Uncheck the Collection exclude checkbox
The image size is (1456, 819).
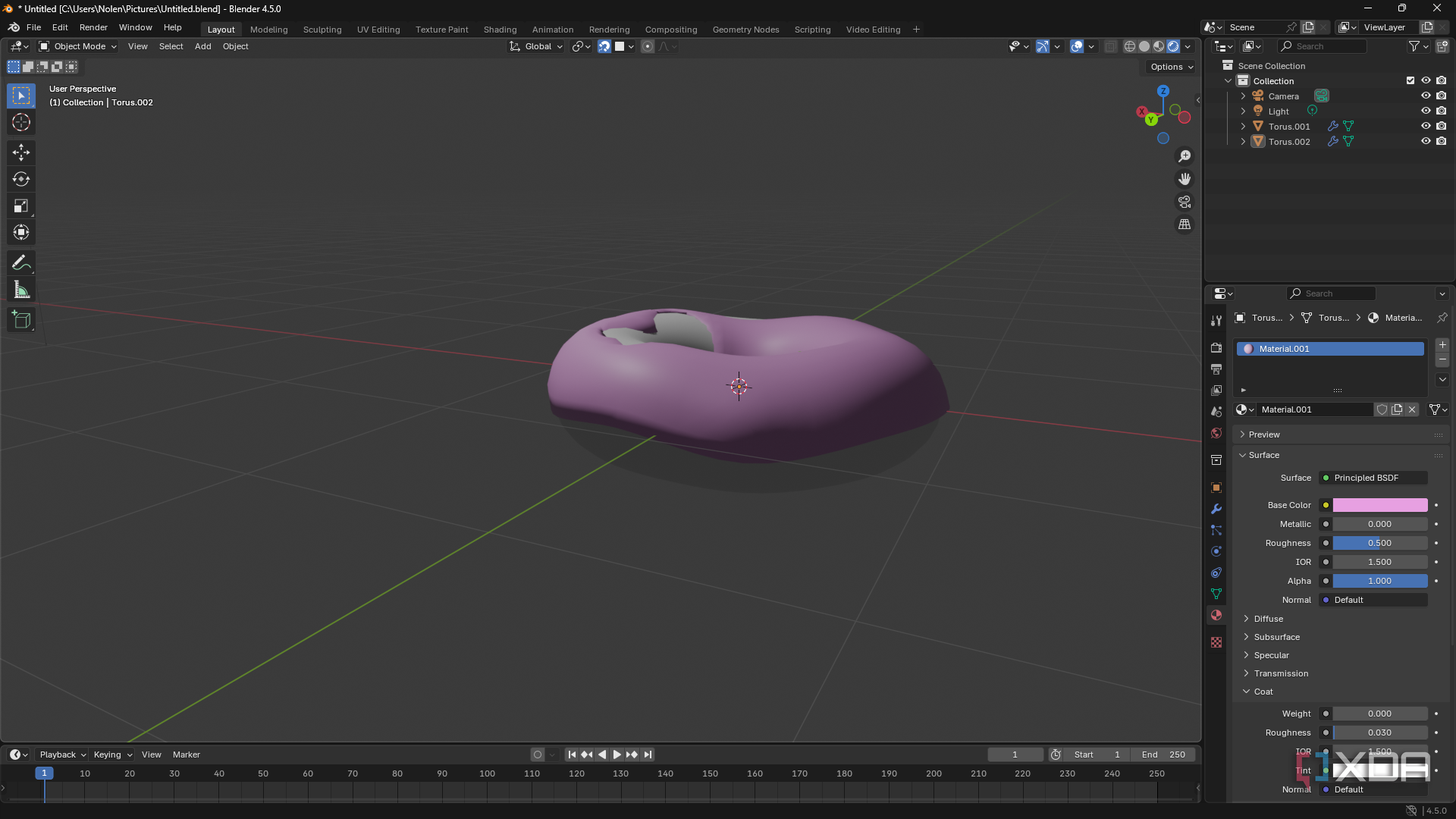click(1410, 80)
